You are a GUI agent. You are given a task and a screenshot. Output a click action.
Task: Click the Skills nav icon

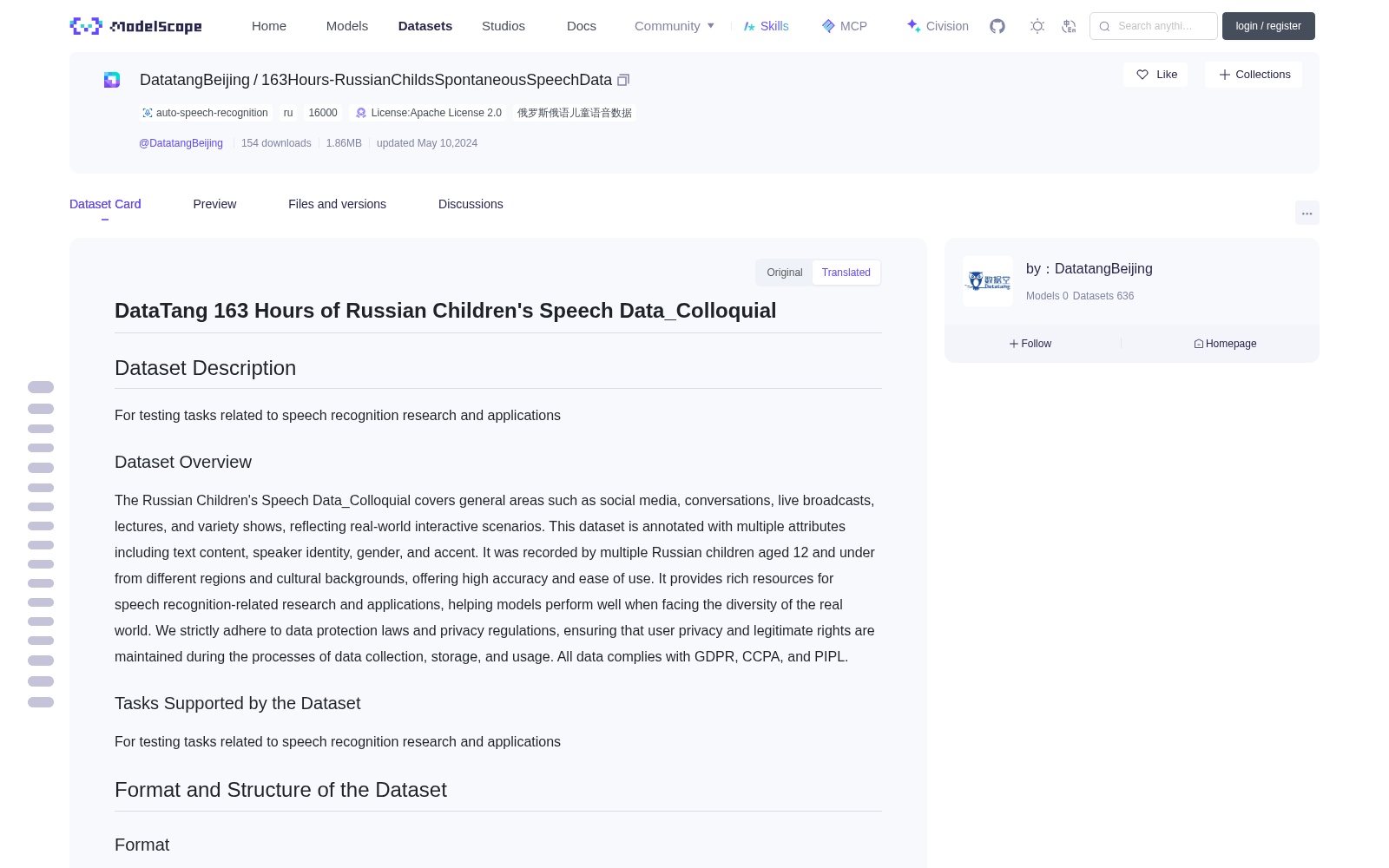pyautogui.click(x=749, y=26)
